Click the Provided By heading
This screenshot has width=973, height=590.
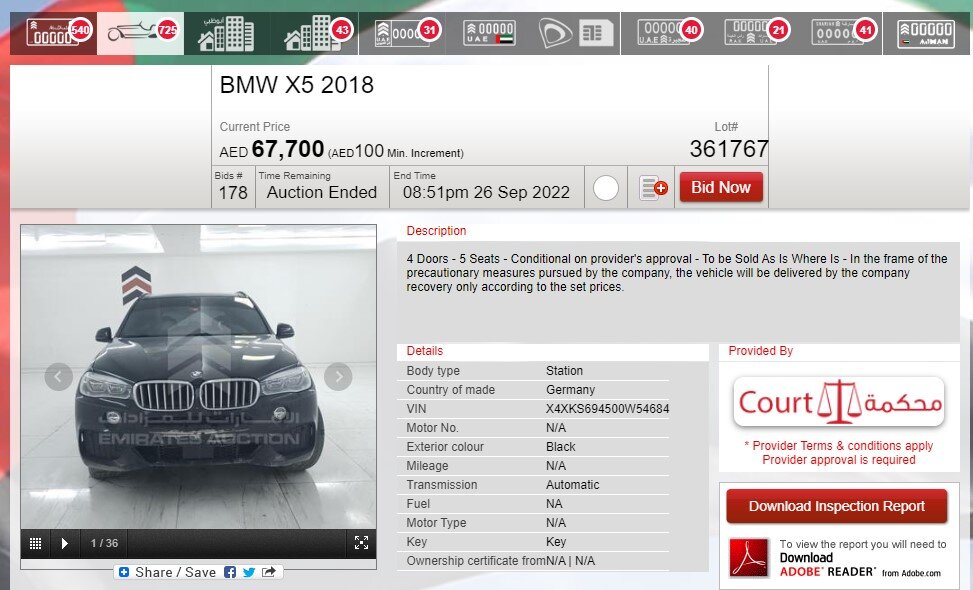[x=761, y=351]
